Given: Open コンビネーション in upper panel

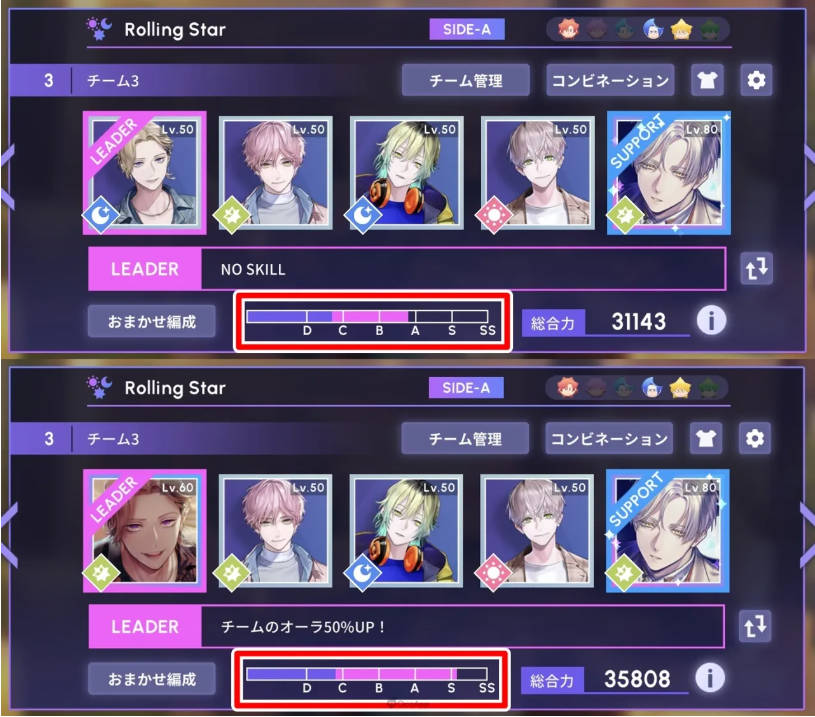Looking at the screenshot, I should click(610, 80).
